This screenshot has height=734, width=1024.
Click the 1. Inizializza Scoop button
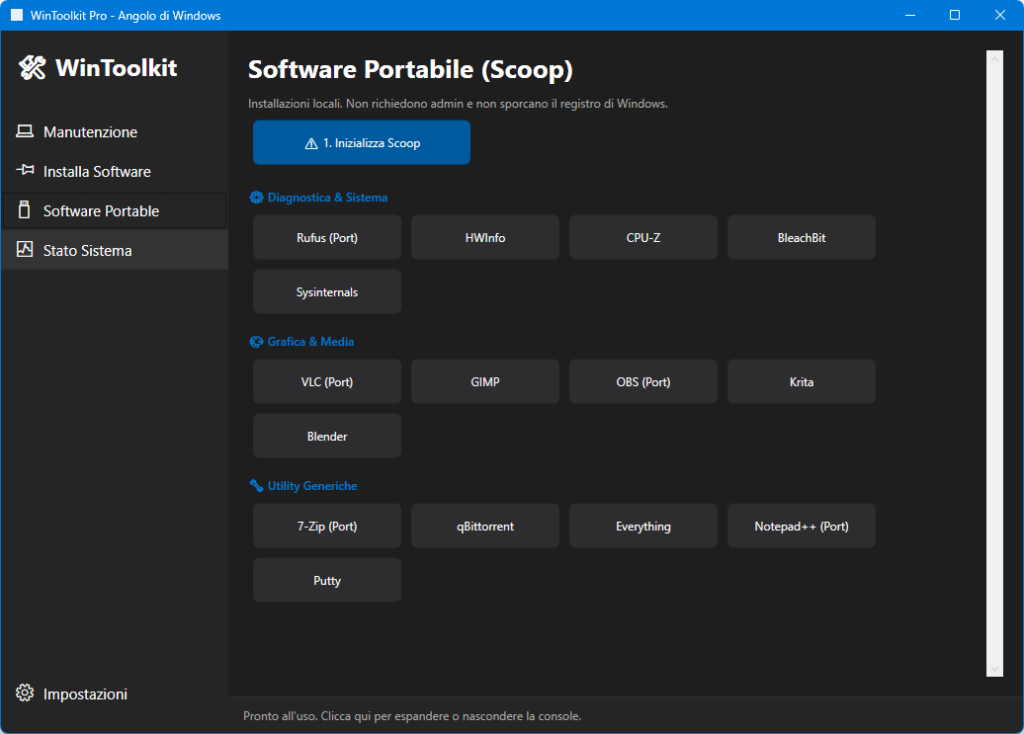[362, 142]
